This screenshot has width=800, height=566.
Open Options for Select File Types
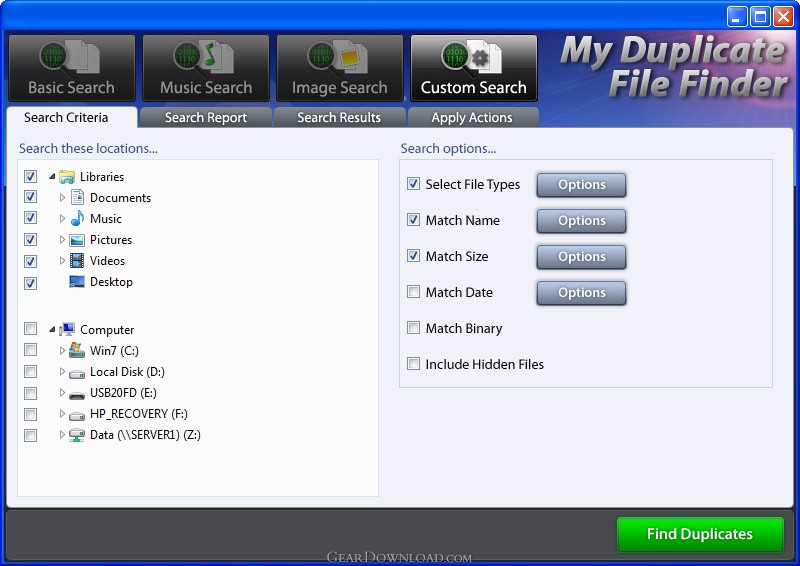[x=581, y=185]
